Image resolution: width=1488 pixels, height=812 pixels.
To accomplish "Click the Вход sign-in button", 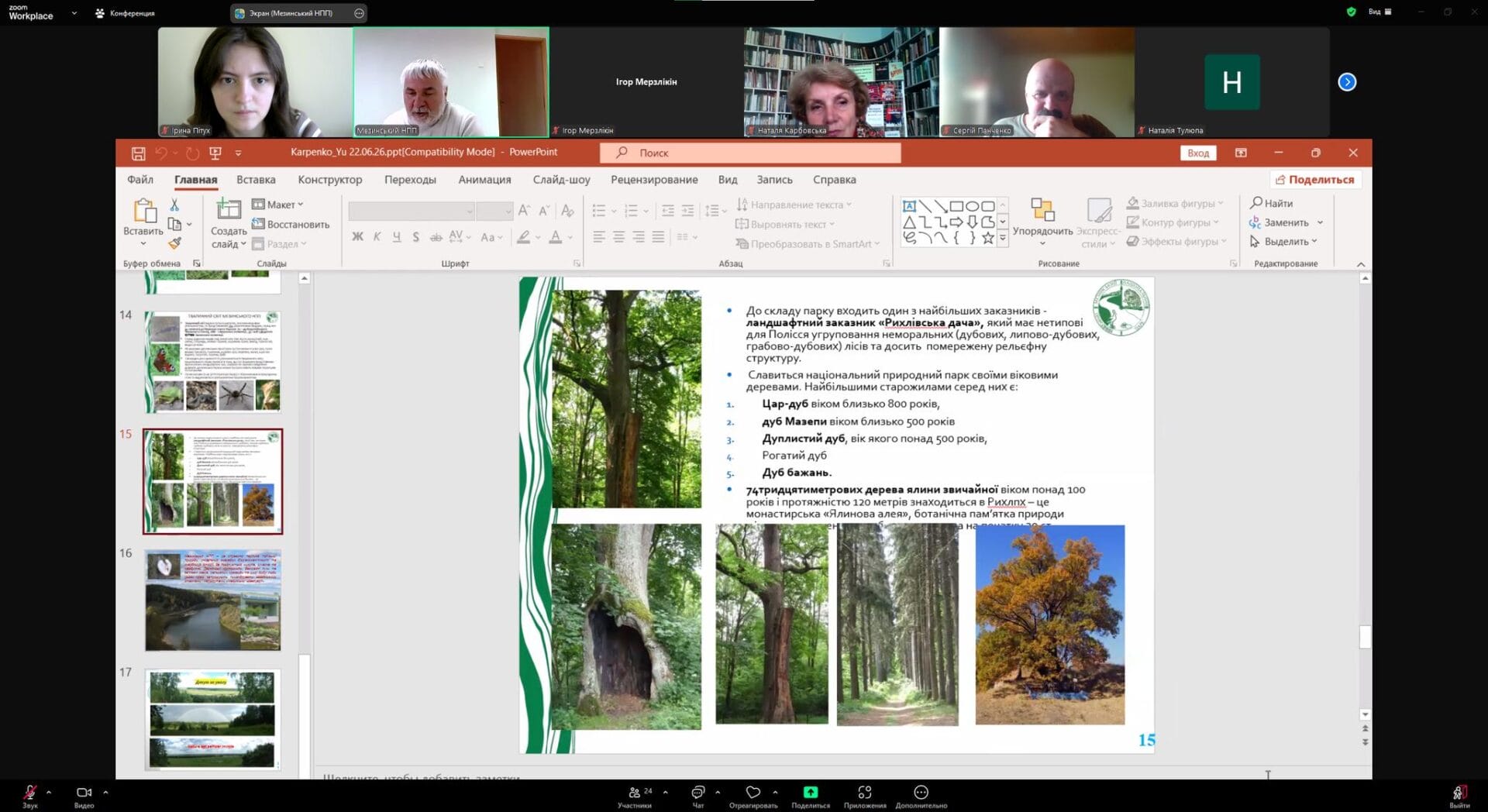I will coord(1198,153).
